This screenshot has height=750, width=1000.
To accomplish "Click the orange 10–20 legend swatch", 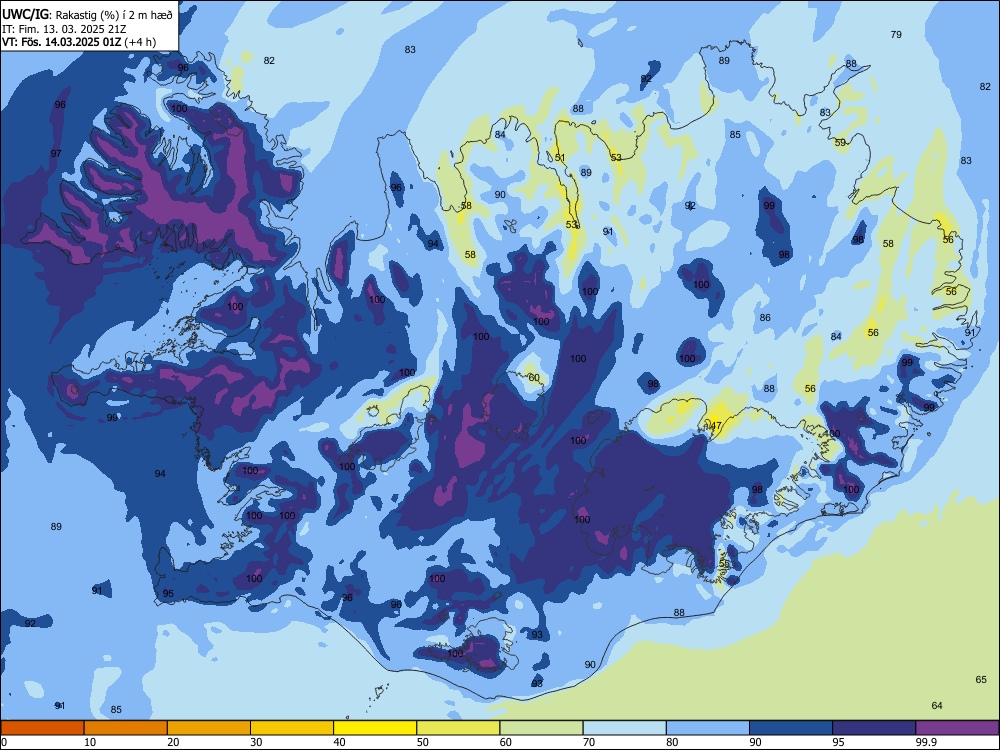I will click(x=126, y=728).
